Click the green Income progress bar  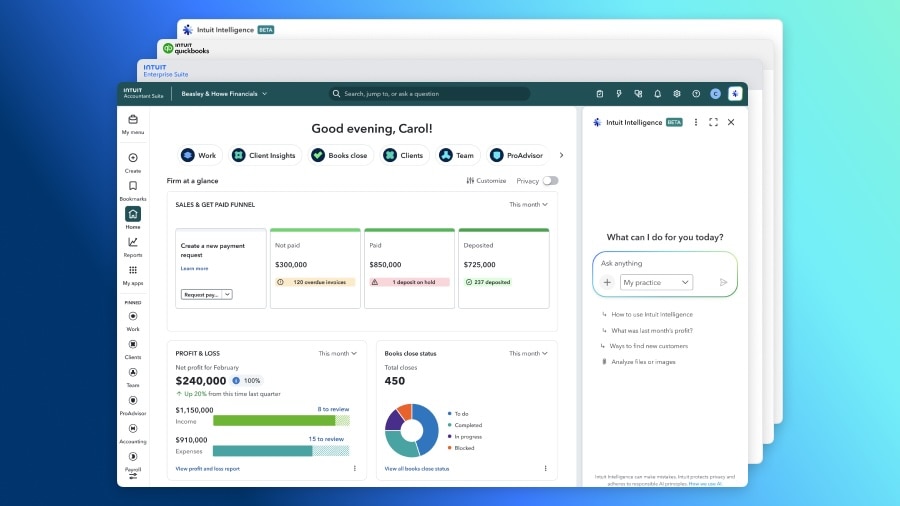[274, 421]
